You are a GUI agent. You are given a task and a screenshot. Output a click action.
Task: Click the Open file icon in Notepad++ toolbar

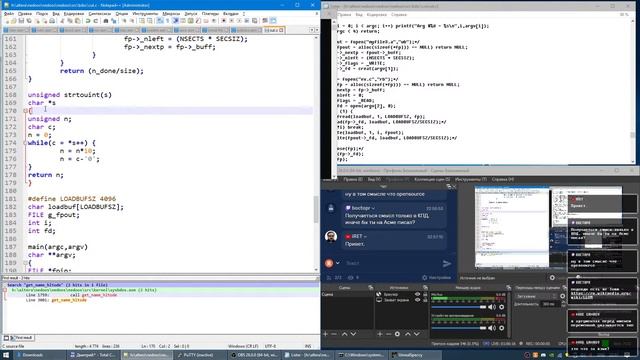(x=14, y=21)
